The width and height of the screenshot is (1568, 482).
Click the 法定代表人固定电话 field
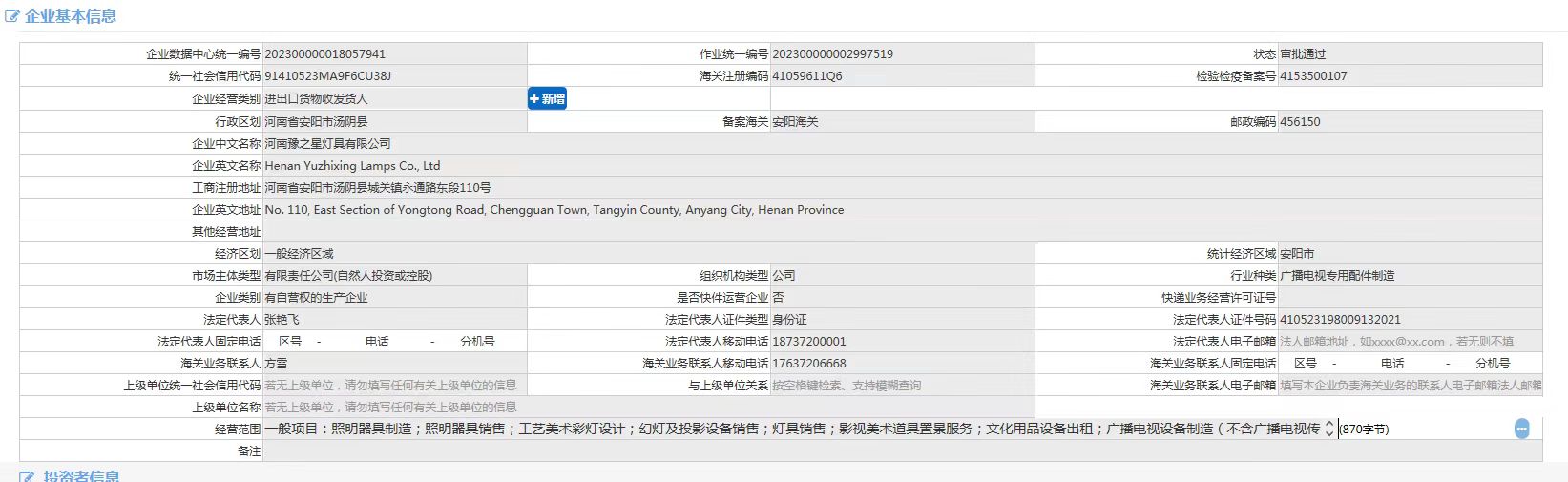click(395, 342)
